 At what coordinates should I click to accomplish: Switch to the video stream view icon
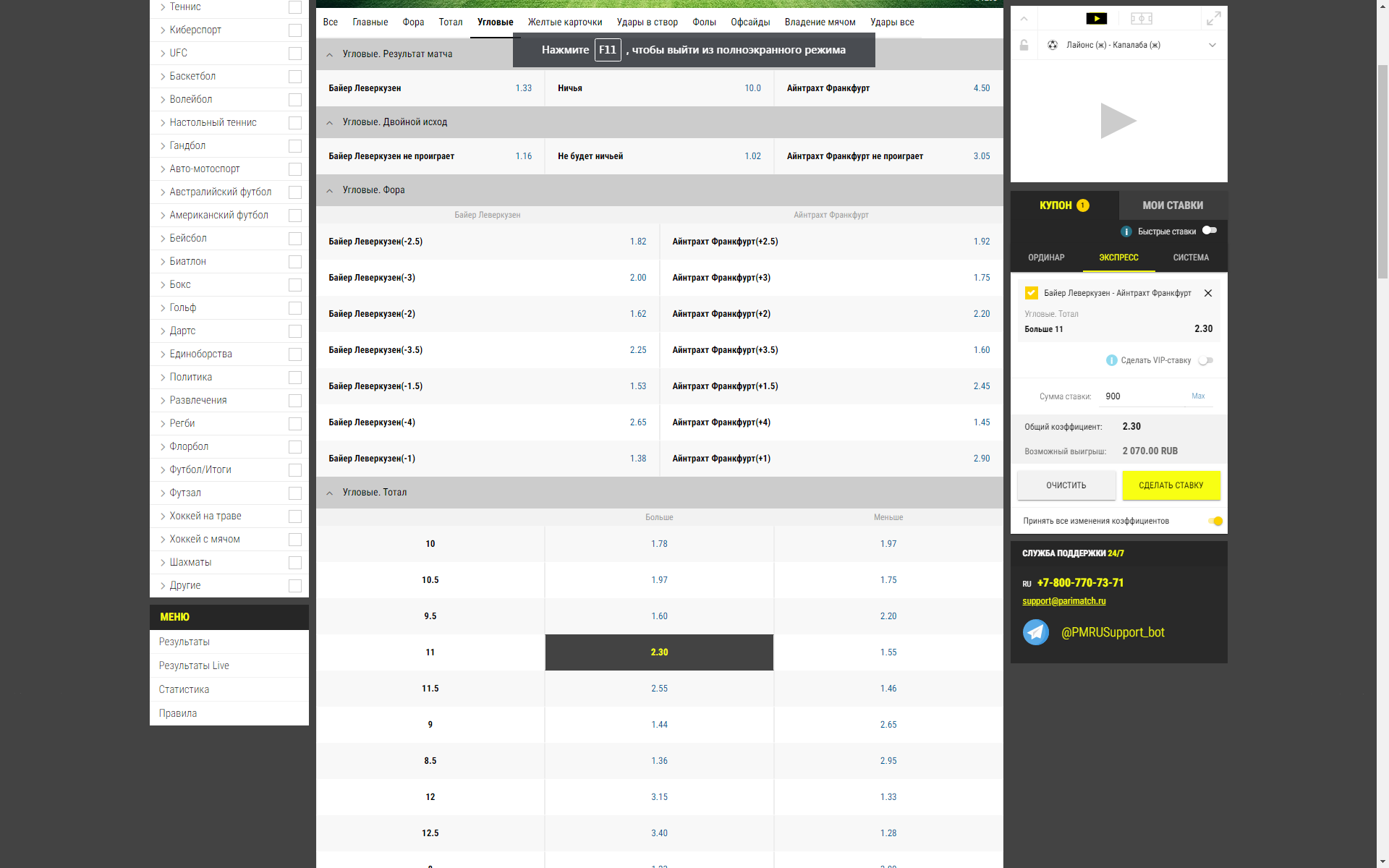(x=1097, y=19)
